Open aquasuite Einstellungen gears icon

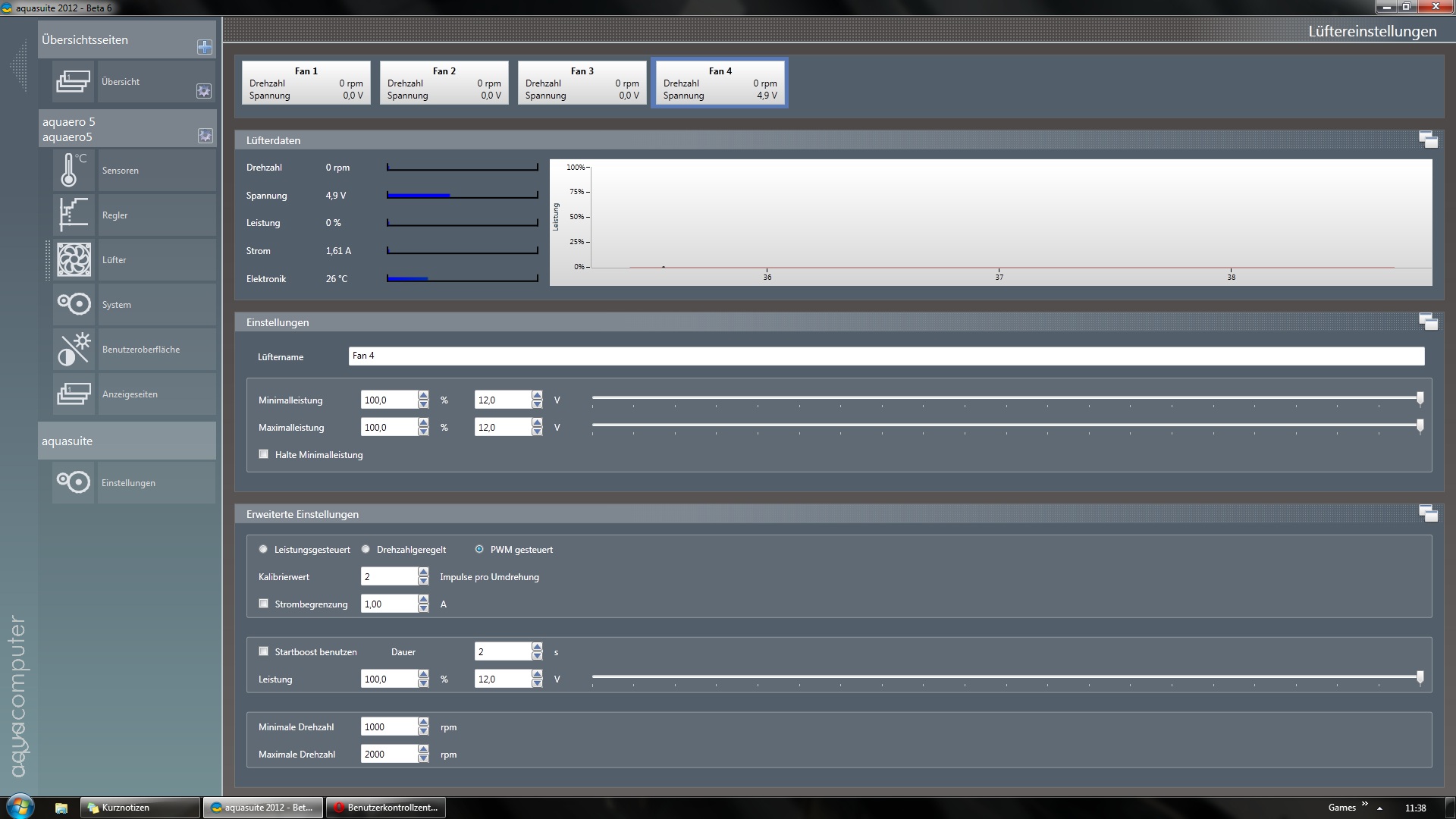click(74, 482)
